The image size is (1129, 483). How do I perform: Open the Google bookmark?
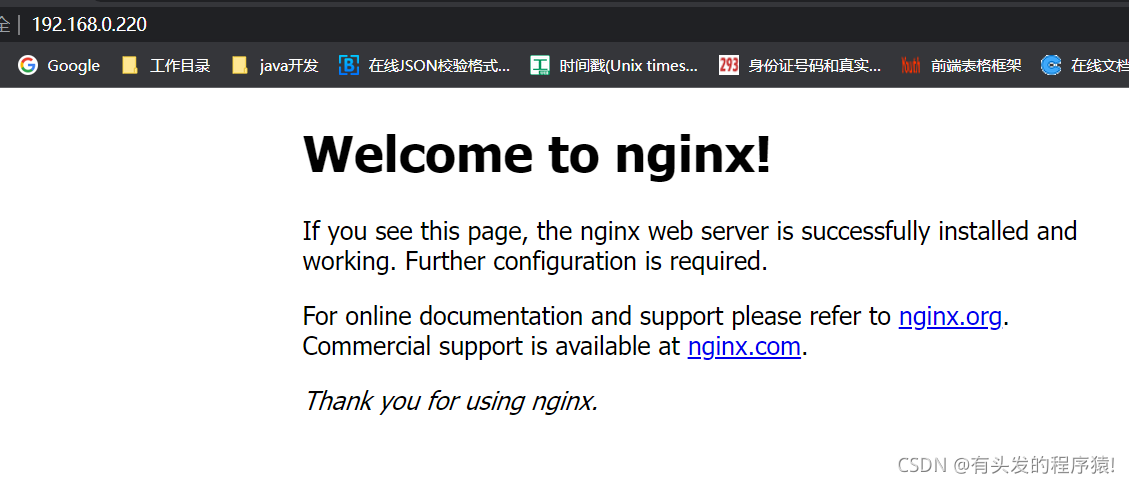point(59,66)
